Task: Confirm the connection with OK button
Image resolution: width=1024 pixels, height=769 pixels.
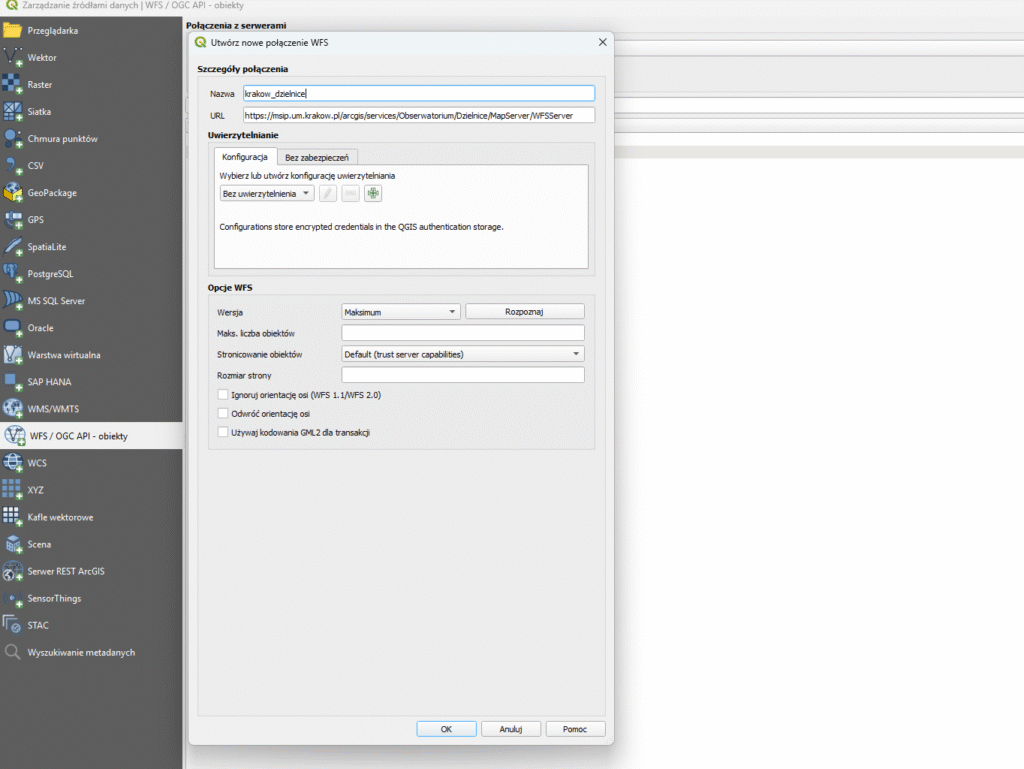Action: click(445, 729)
